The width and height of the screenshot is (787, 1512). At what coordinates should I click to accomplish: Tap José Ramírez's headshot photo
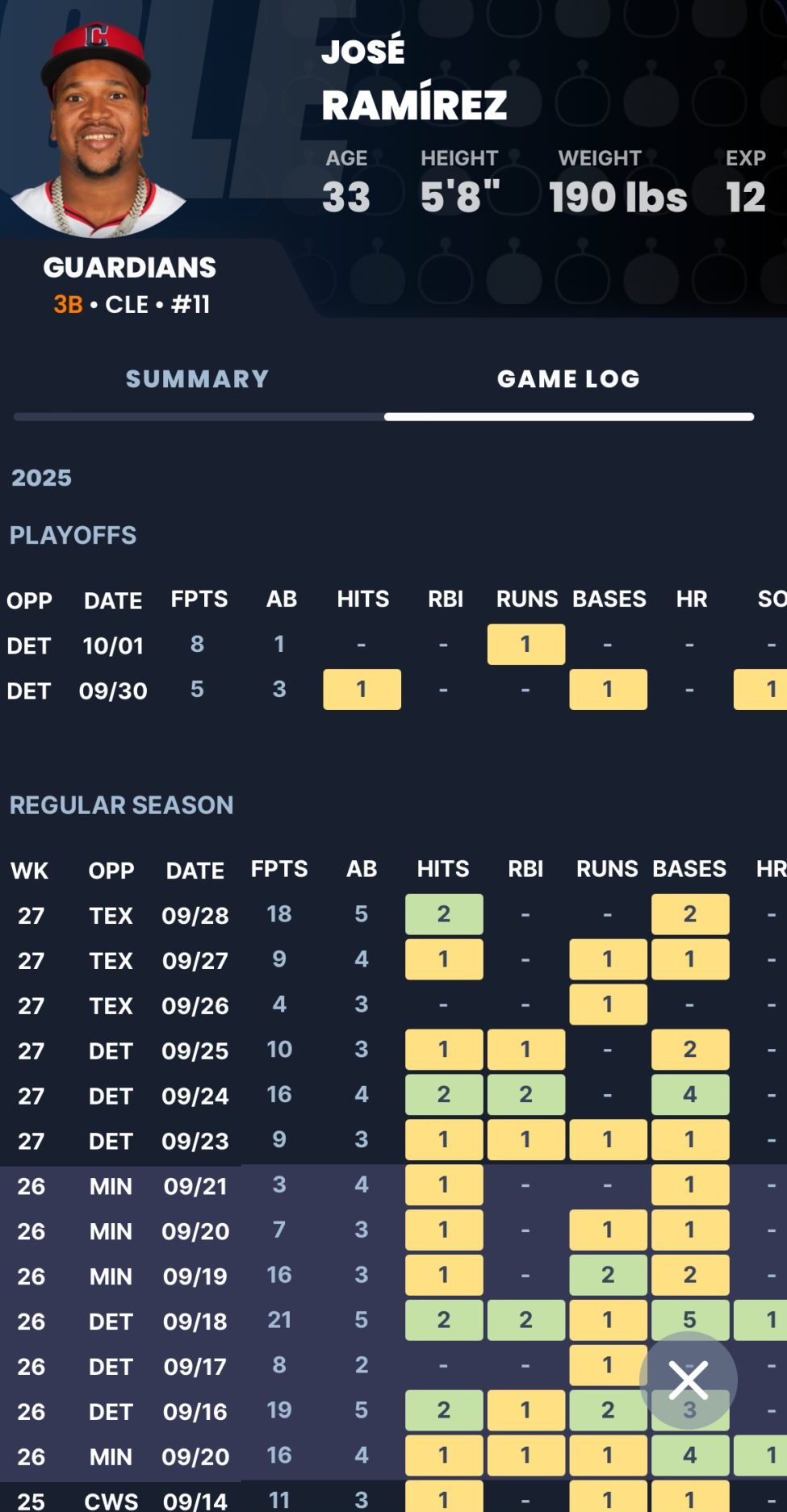tap(98, 129)
